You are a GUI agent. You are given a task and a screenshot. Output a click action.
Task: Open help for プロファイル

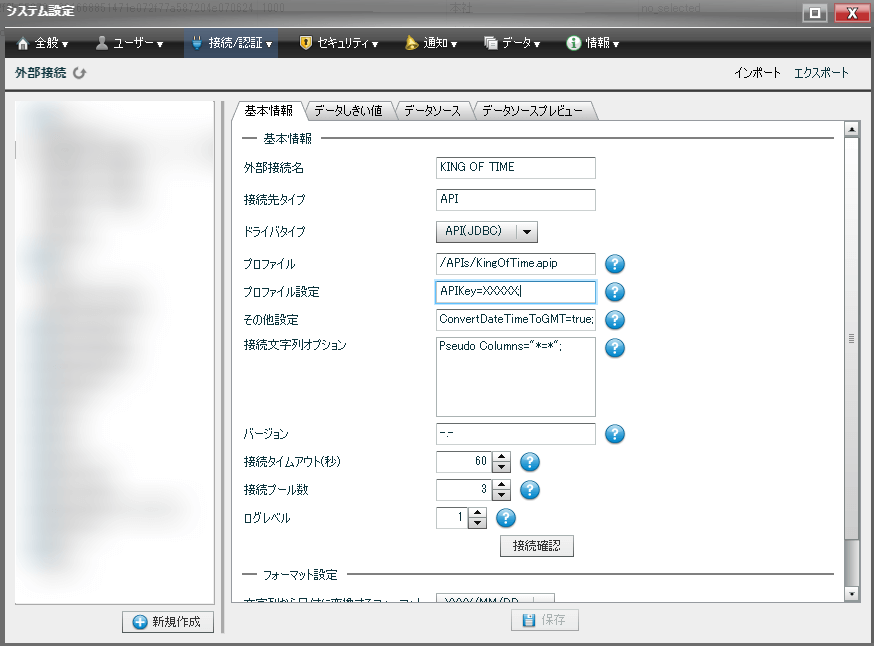615,264
